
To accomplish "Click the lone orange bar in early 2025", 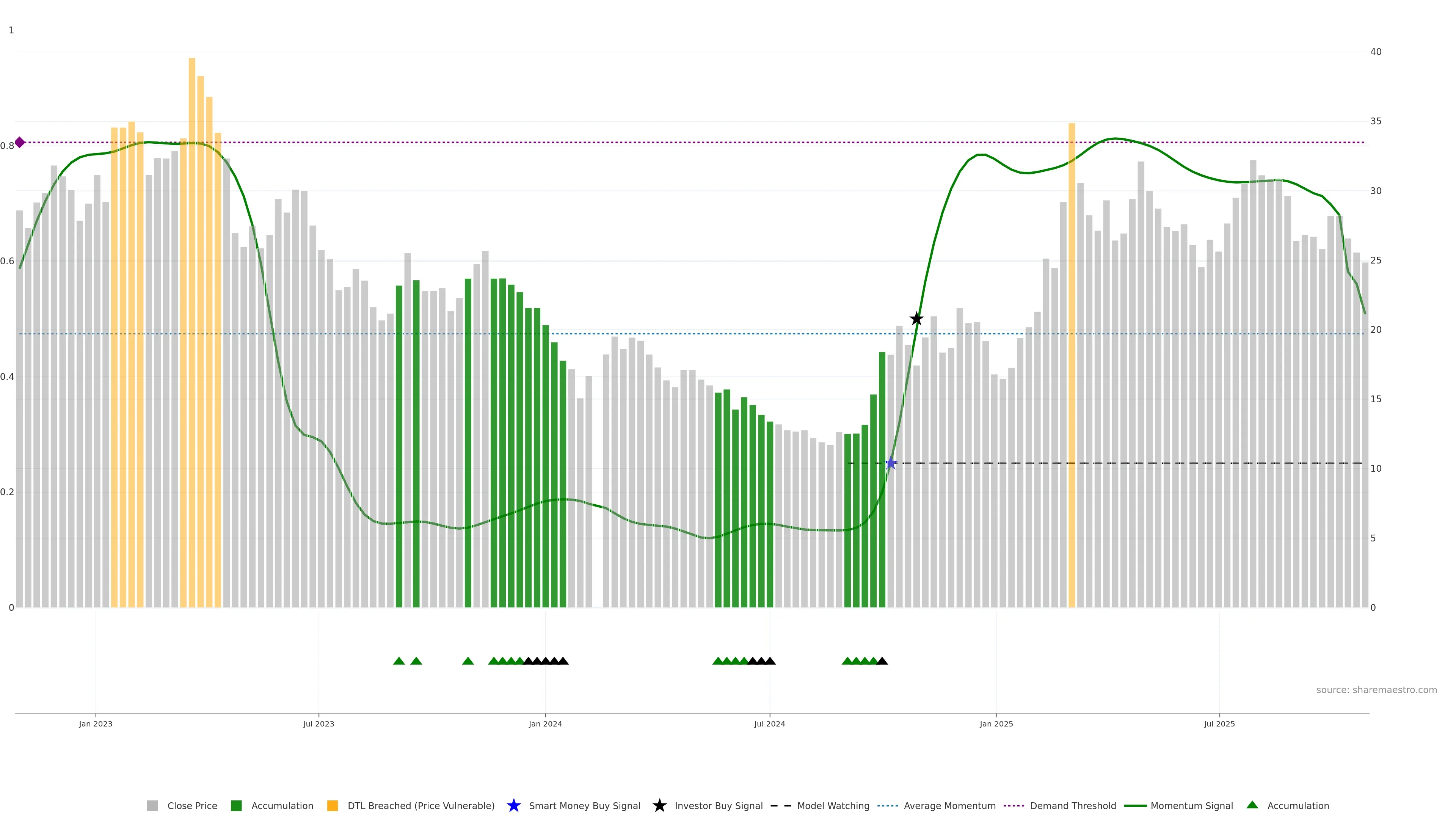I will coord(1072,367).
